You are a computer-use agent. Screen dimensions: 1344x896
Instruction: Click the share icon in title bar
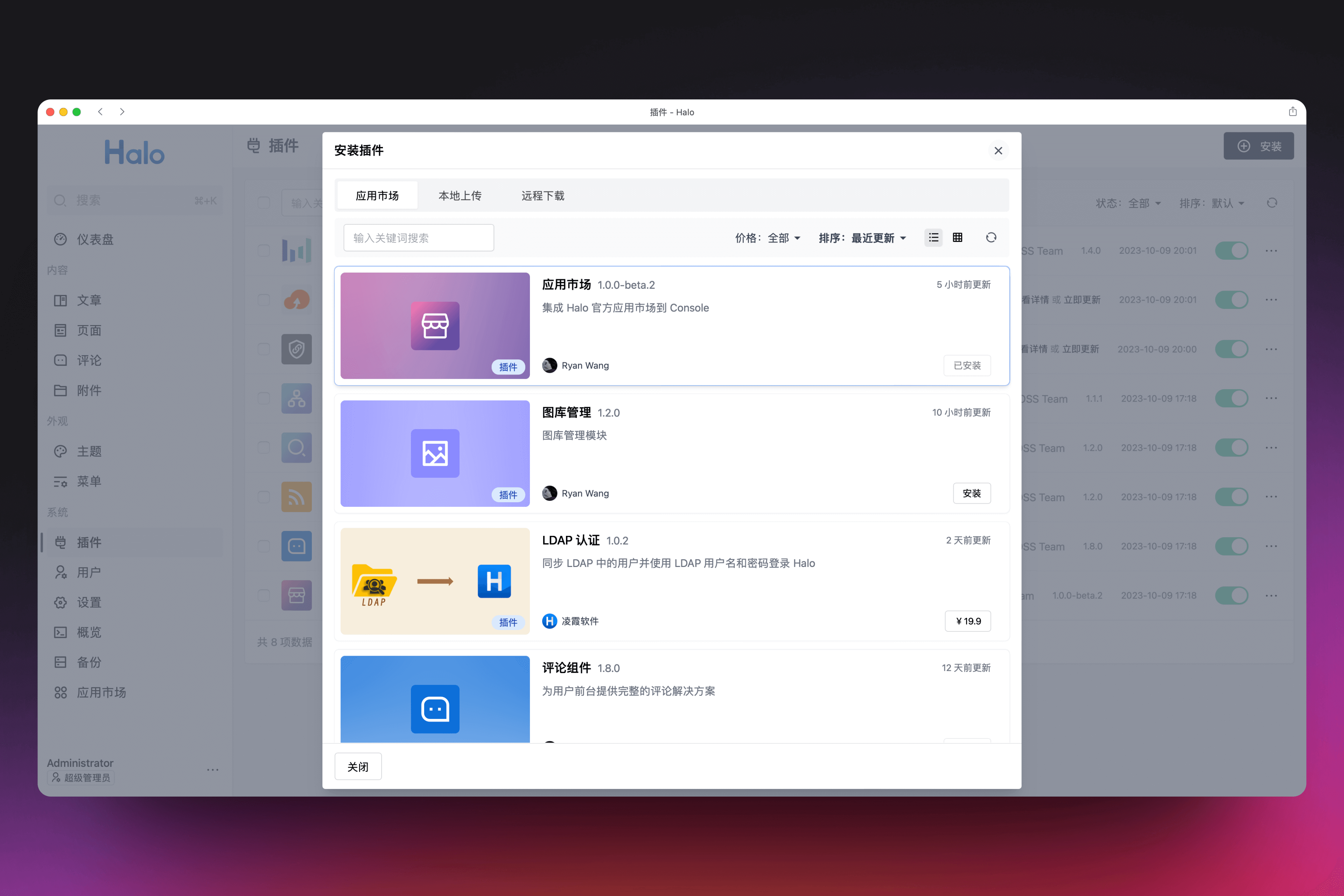(x=1293, y=112)
